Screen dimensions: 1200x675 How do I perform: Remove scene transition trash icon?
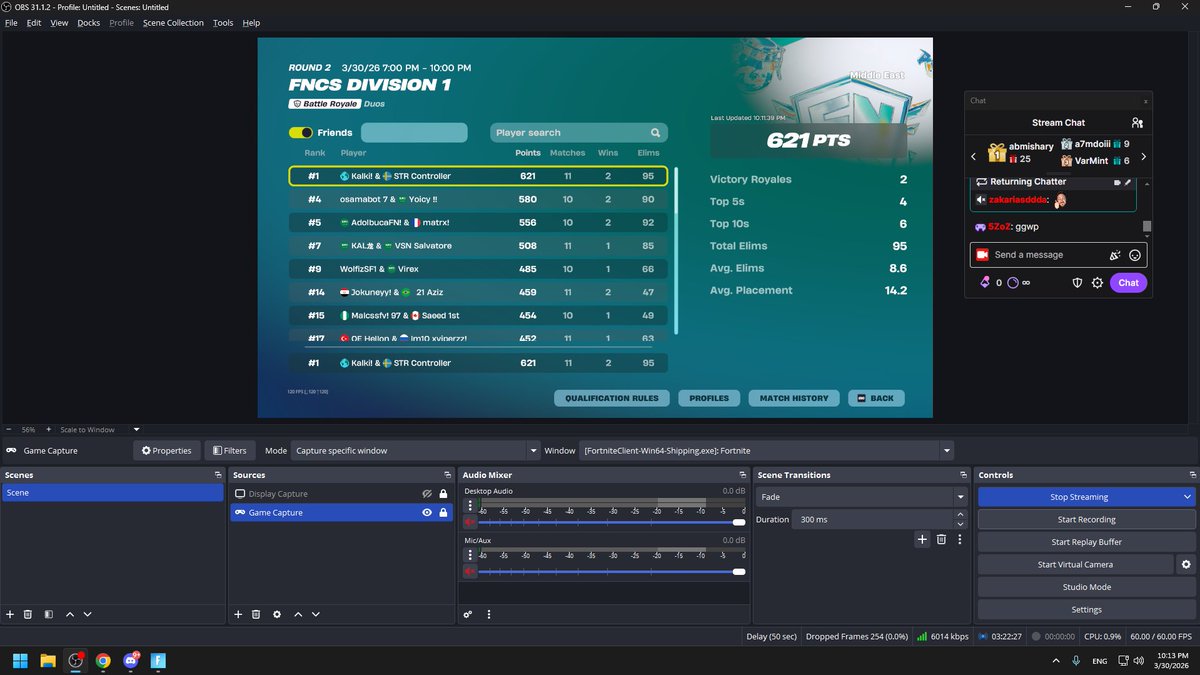pyautogui.click(x=941, y=539)
